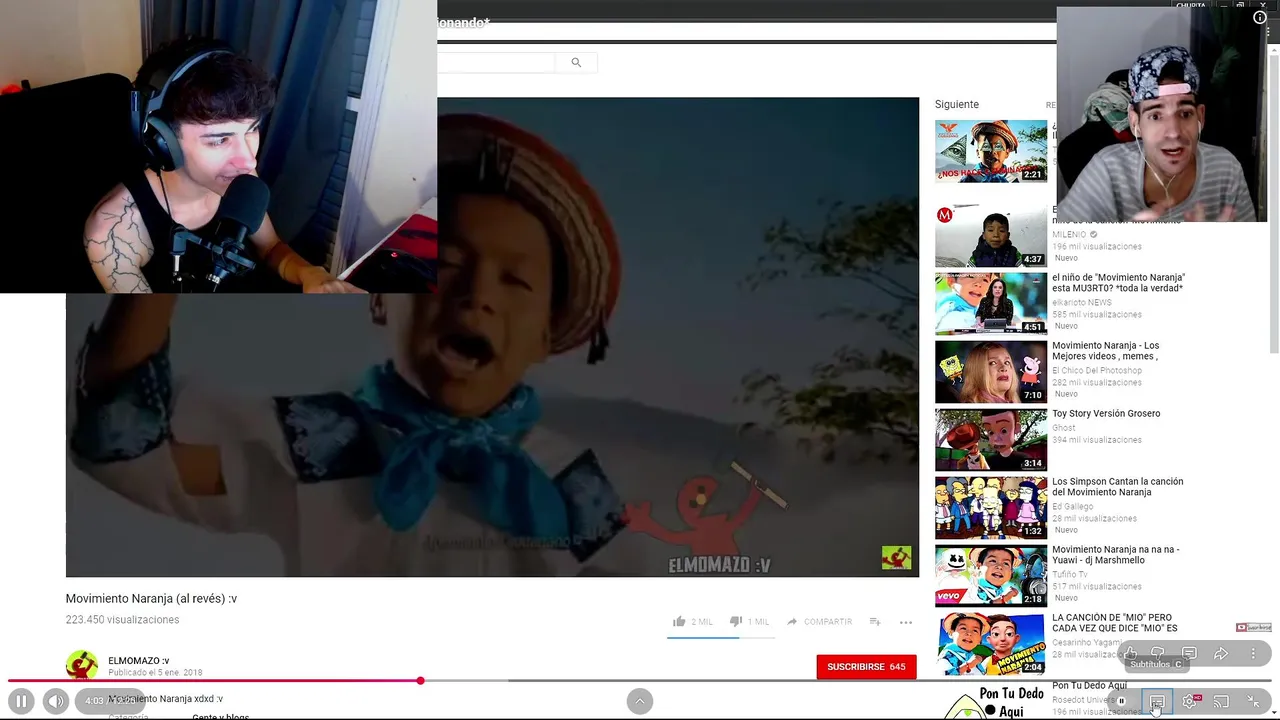
Task: Click the cast to TV icon
Action: tap(1221, 701)
